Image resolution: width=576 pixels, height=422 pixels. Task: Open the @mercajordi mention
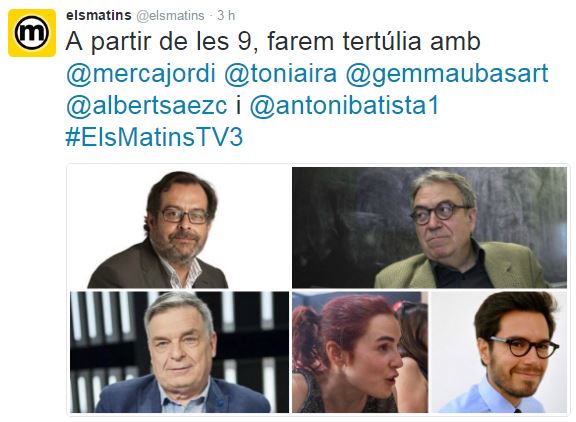tap(141, 74)
